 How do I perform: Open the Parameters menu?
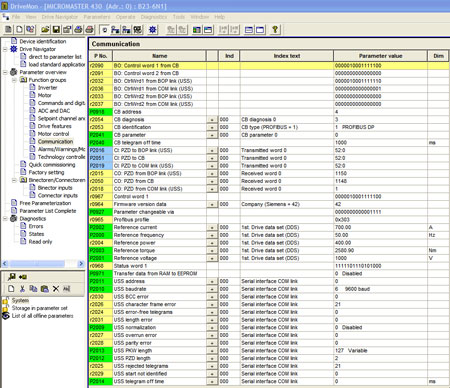pyautogui.click(x=97, y=17)
